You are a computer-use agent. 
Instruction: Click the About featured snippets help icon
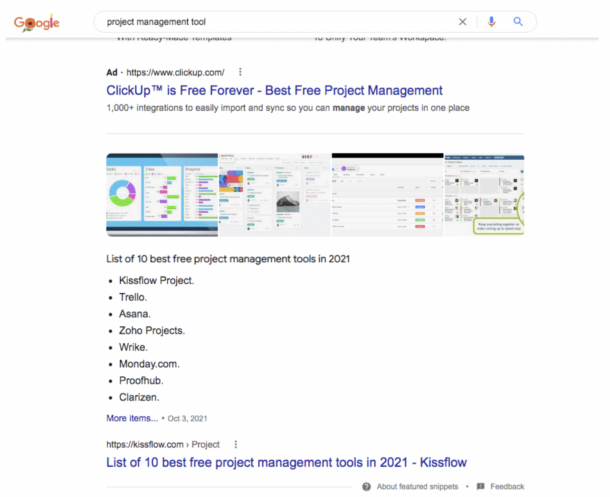click(367, 487)
